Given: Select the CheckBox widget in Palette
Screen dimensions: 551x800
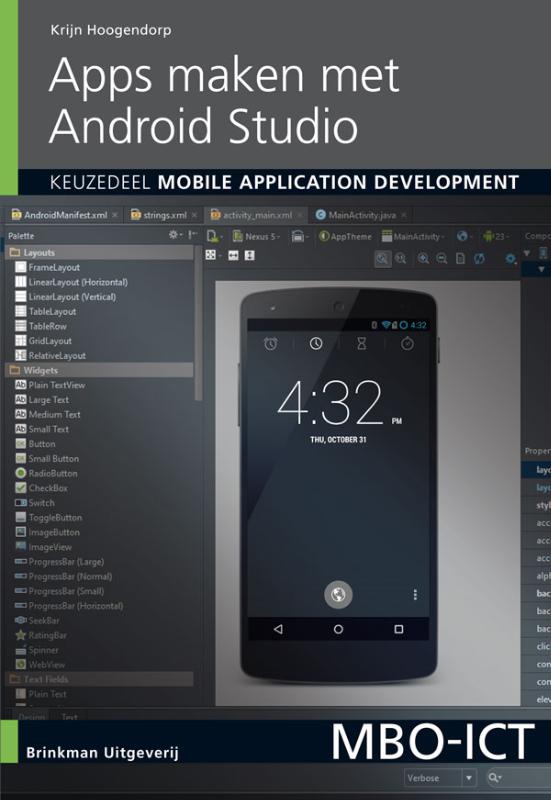Looking at the screenshot, I should pos(41,488).
